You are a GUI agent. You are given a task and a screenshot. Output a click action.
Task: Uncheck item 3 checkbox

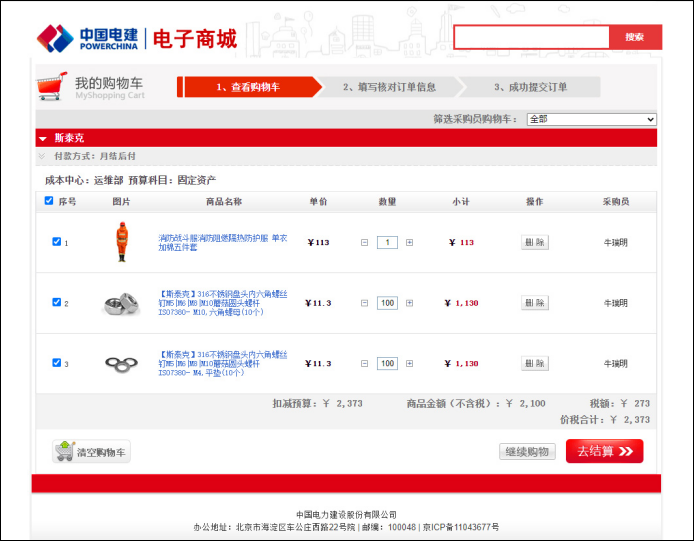tap(57, 363)
